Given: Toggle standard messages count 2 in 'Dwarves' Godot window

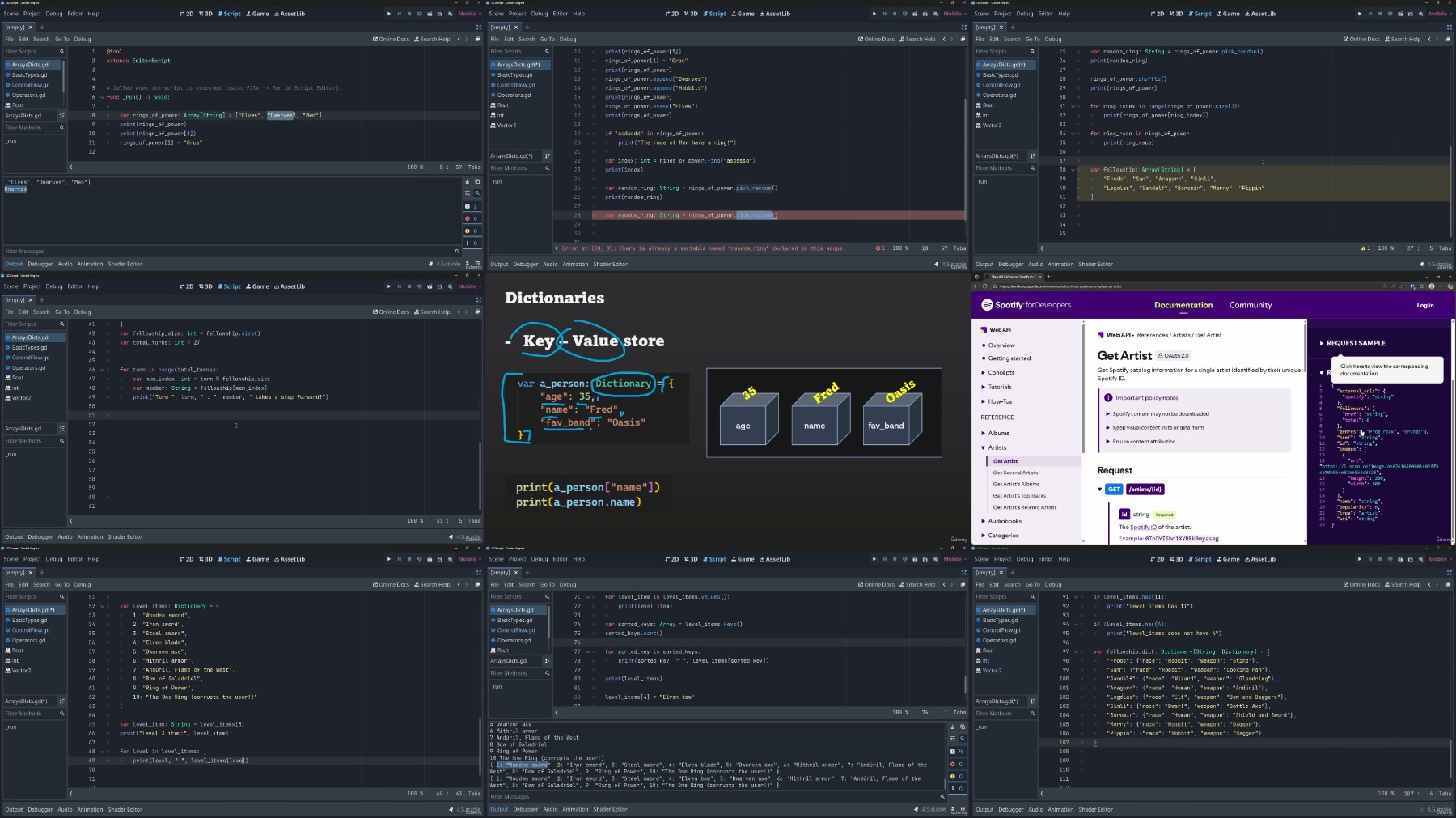Looking at the screenshot, I should pos(472,206).
